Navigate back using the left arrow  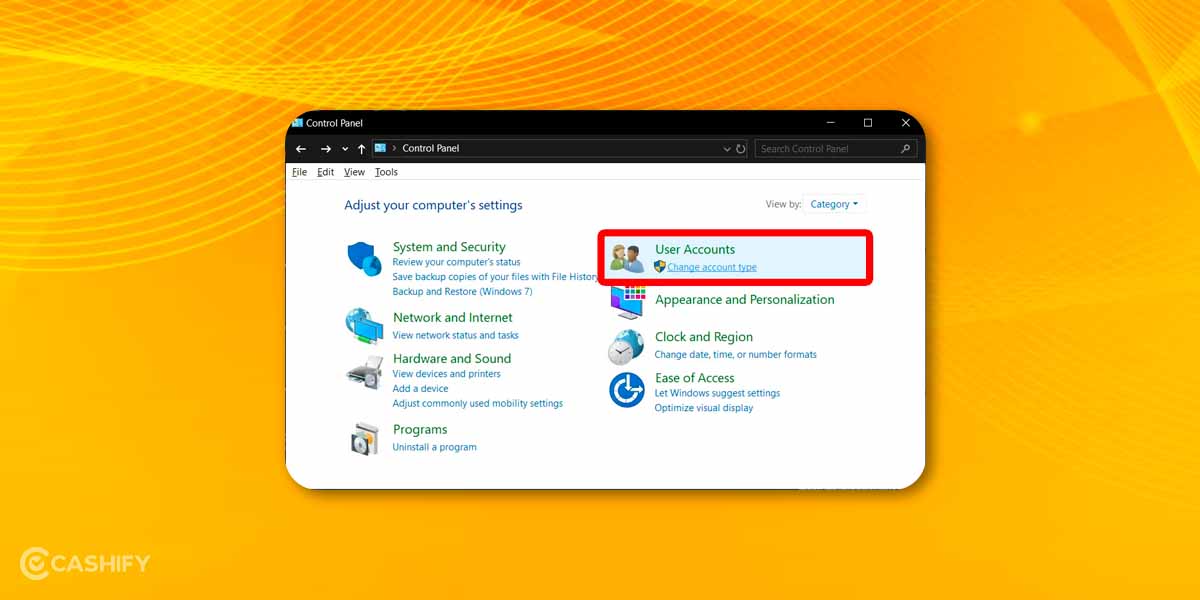pyautogui.click(x=301, y=148)
